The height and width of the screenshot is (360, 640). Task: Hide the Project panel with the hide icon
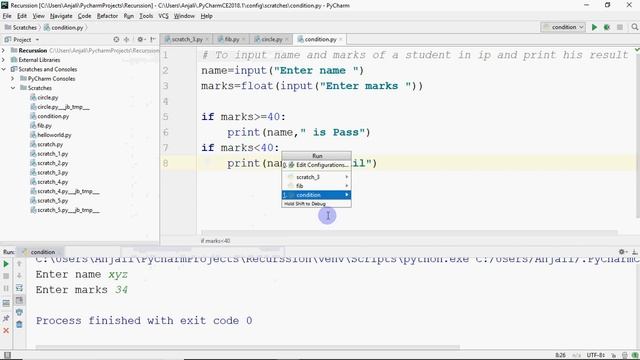pyautogui.click(x=153, y=40)
